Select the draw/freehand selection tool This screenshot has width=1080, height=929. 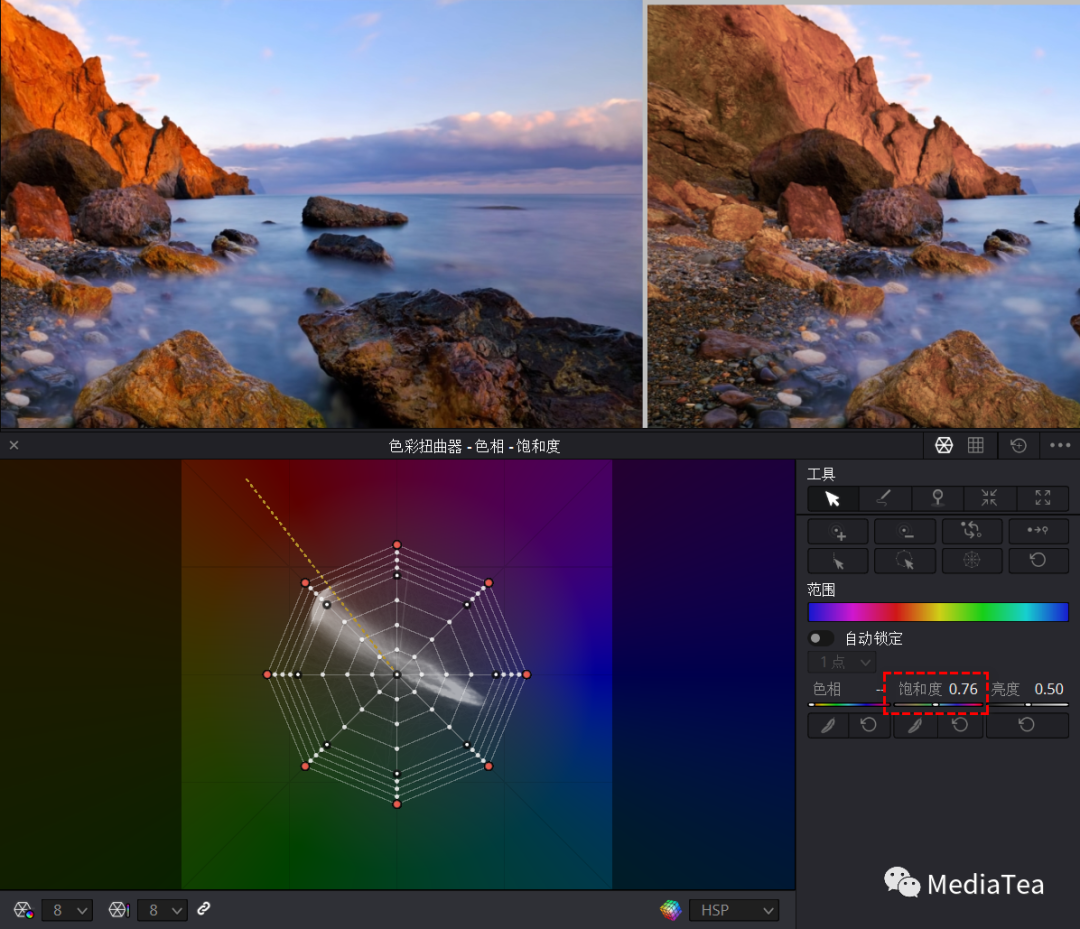(884, 499)
